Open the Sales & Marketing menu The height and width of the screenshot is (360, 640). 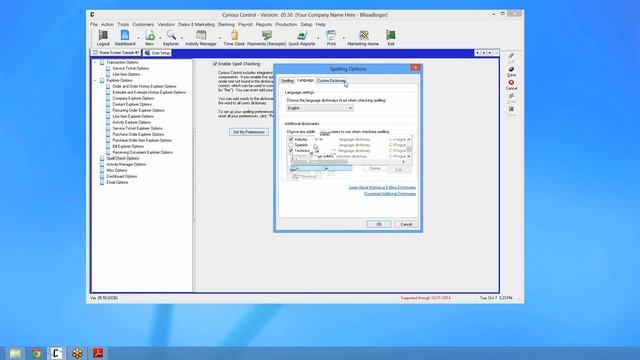click(x=196, y=24)
